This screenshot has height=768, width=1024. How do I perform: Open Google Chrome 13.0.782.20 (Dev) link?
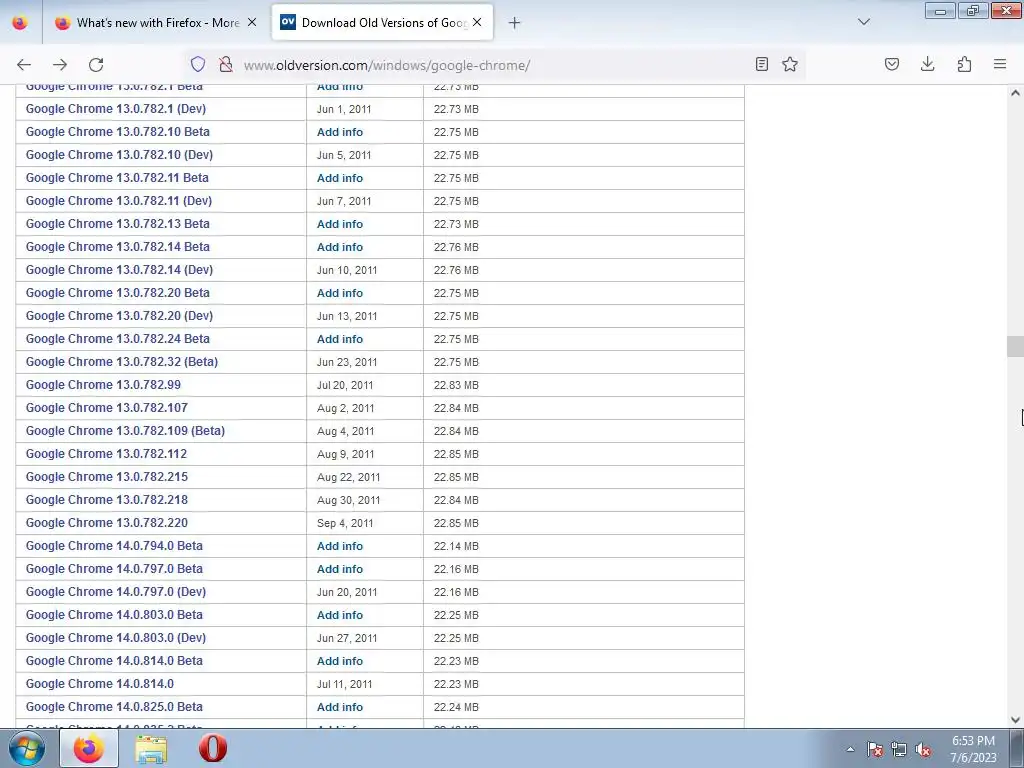[120, 316]
